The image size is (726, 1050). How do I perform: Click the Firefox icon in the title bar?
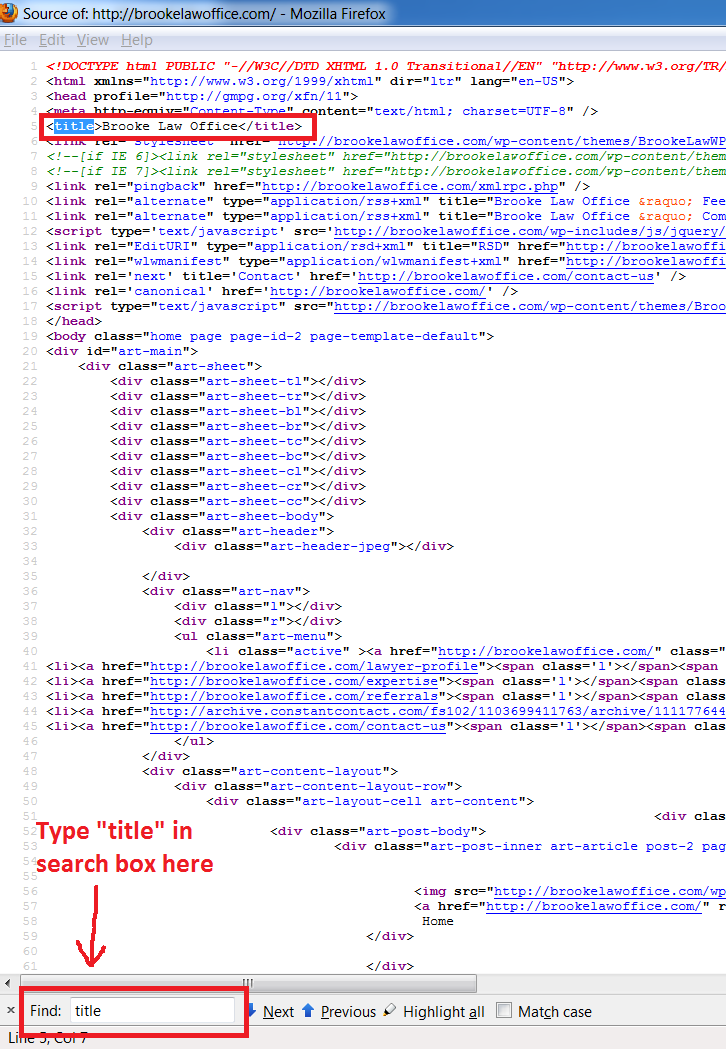[x=9, y=12]
